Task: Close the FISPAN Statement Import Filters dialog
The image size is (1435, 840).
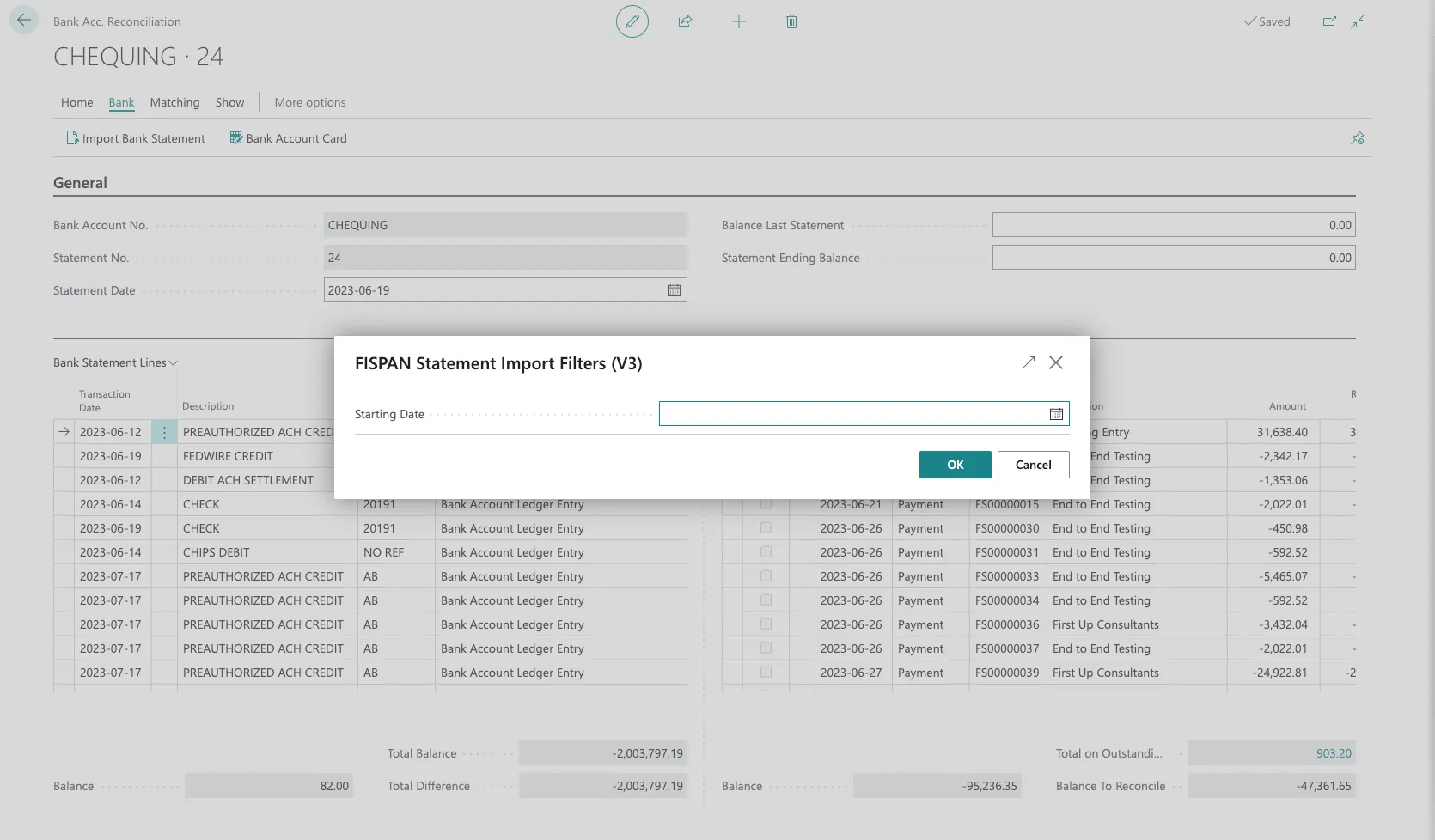Action: 1056,362
